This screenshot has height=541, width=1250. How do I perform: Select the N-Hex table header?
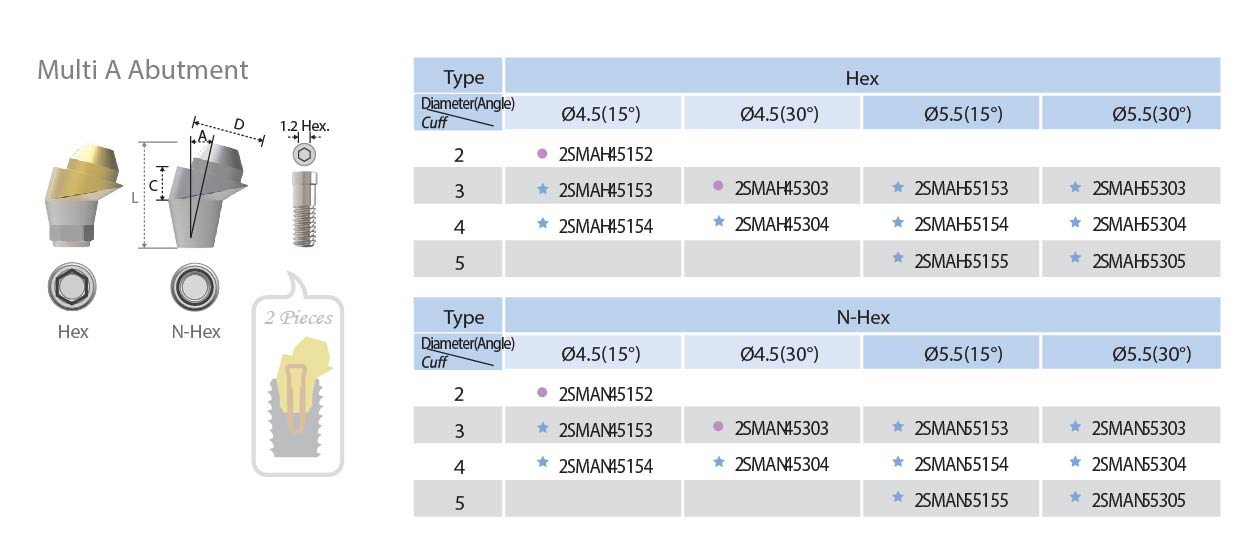point(862,317)
